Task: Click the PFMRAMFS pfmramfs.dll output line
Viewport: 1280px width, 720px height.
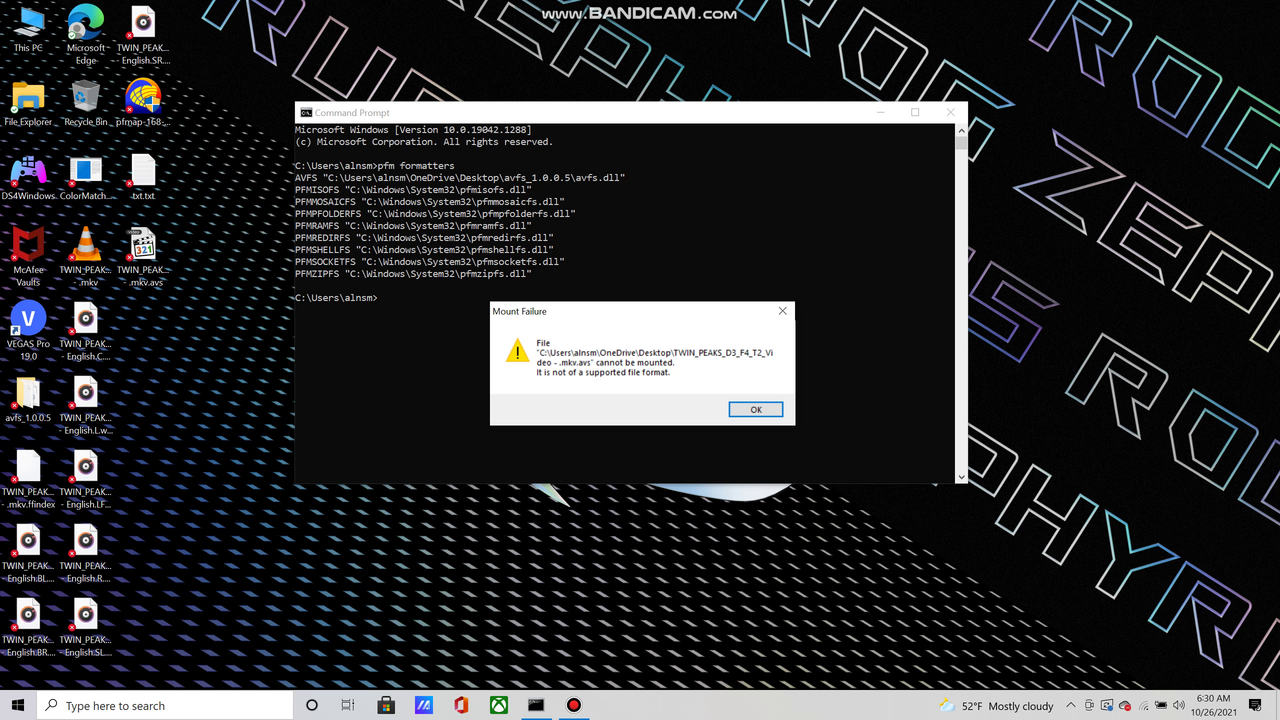Action: (413, 226)
